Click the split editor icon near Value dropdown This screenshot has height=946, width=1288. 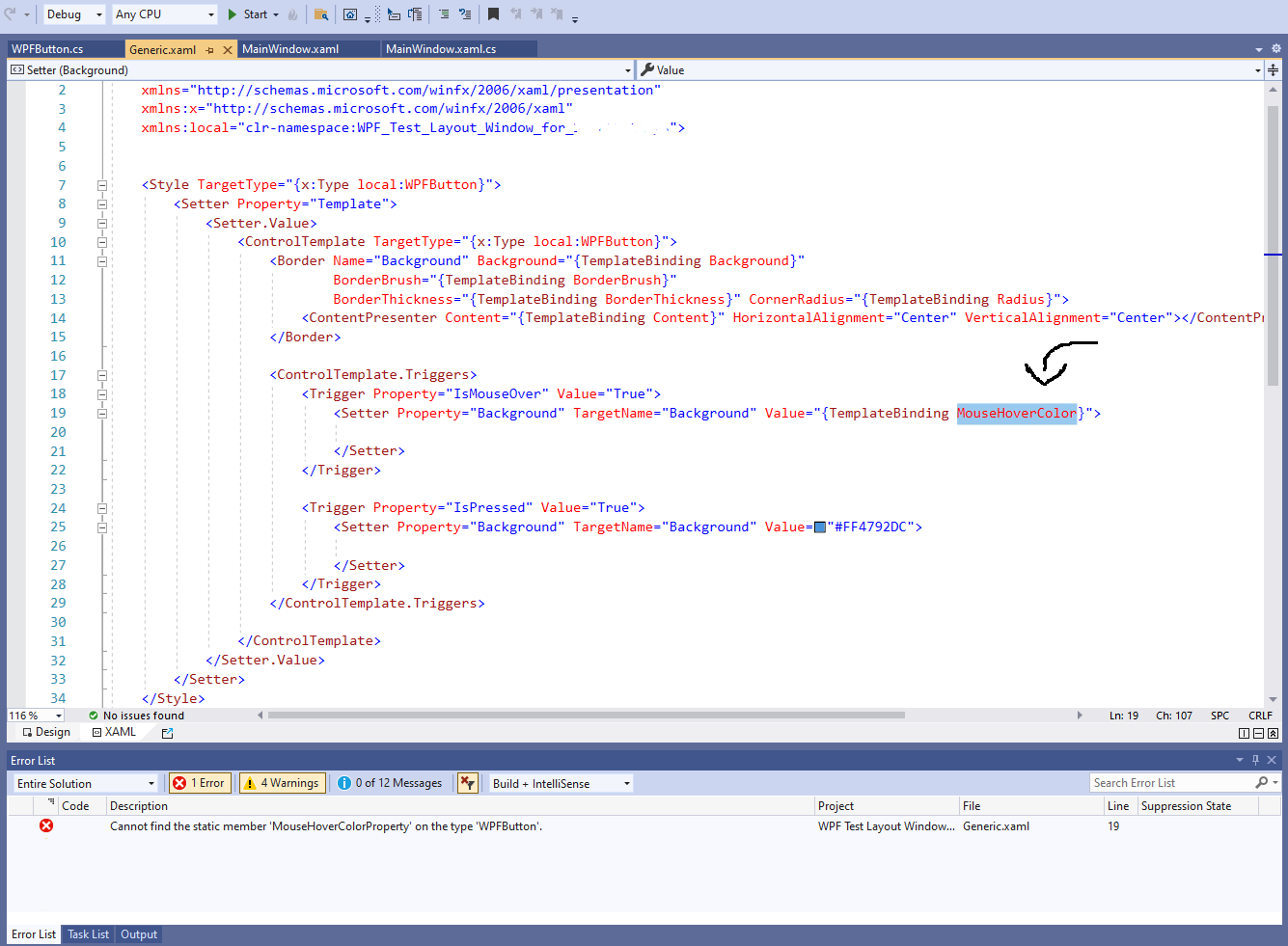[x=1274, y=70]
